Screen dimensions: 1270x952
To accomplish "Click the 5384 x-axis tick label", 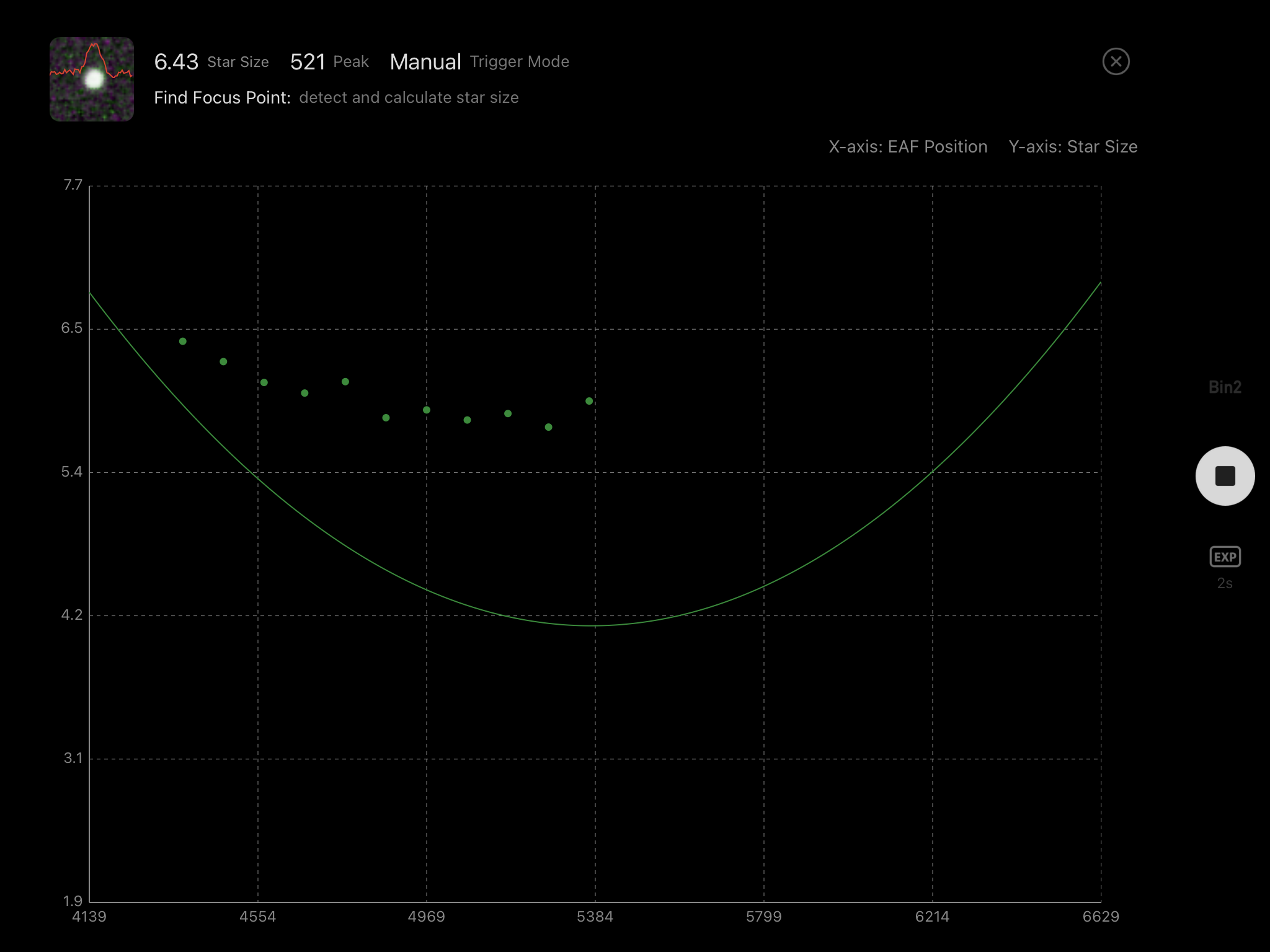I will [x=595, y=917].
